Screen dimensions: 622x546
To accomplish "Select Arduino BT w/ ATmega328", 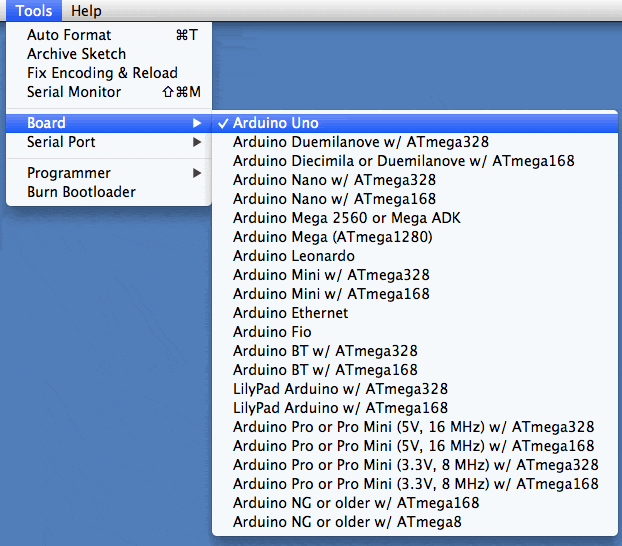I will click(415, 351).
